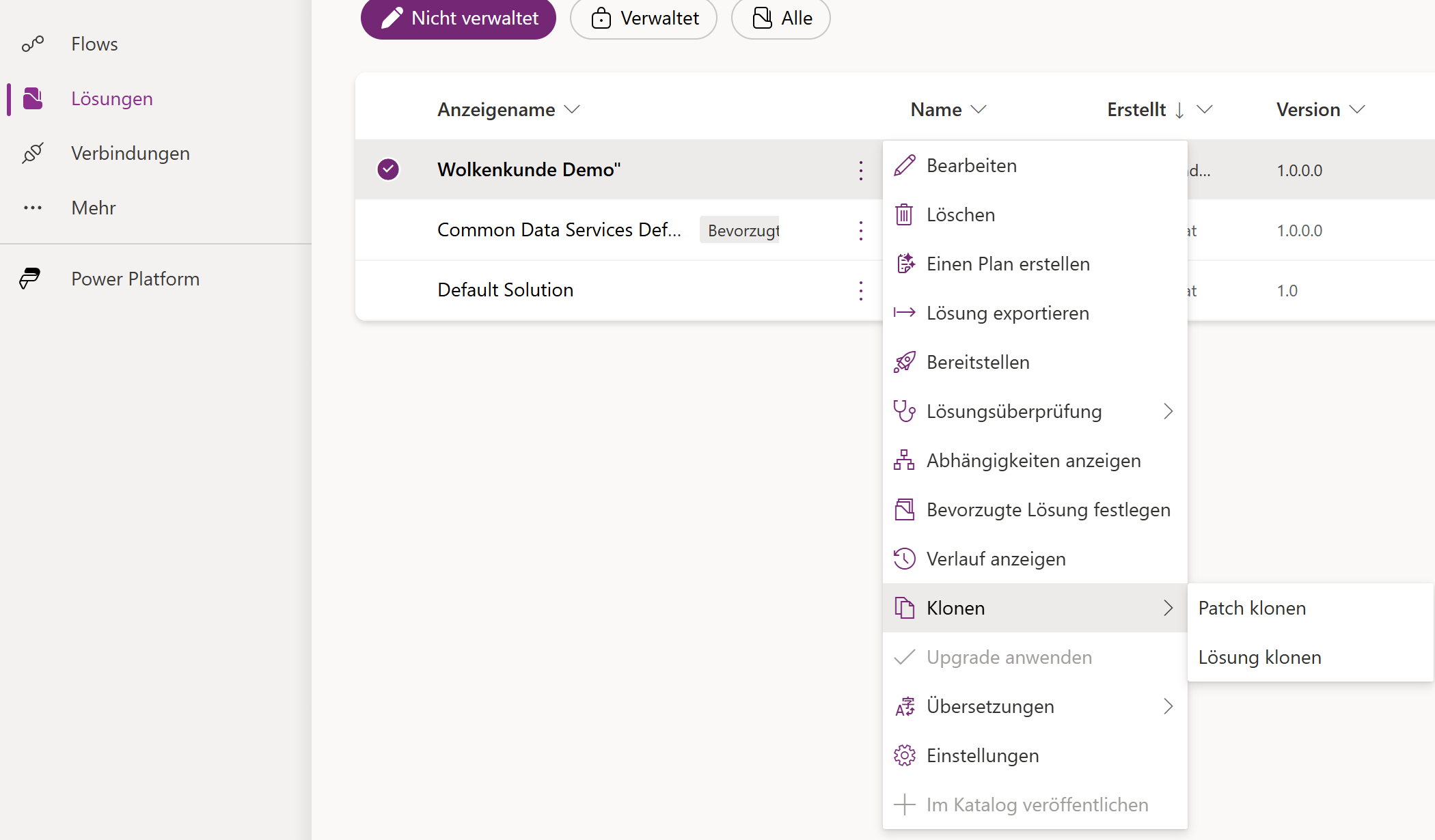
Task: Open Mehr in the sidebar
Action: (x=94, y=208)
